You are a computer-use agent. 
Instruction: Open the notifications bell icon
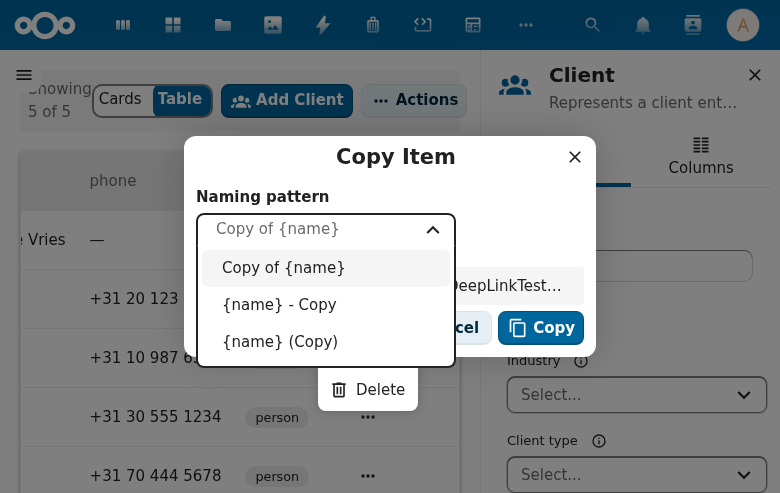643,25
